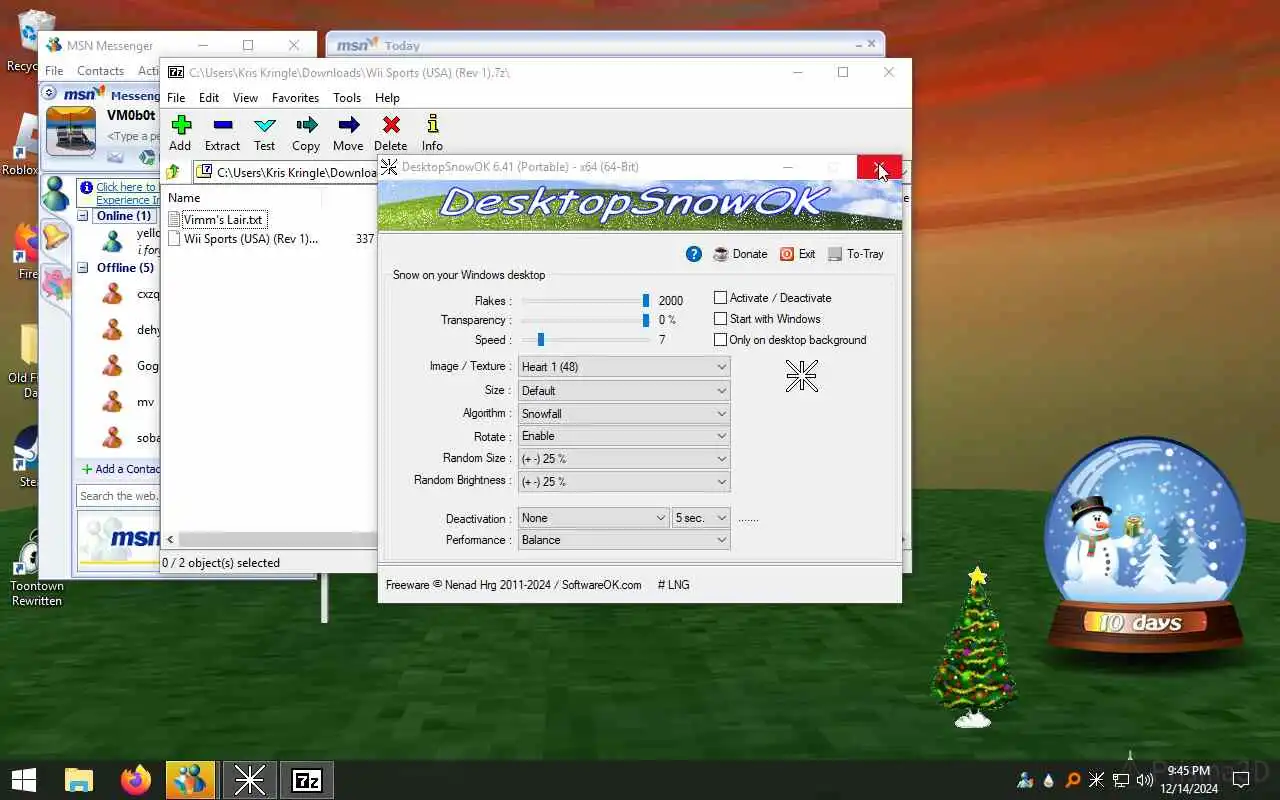
Task: Click the 7-Zip address path field
Action: pyautogui.click(x=285, y=172)
